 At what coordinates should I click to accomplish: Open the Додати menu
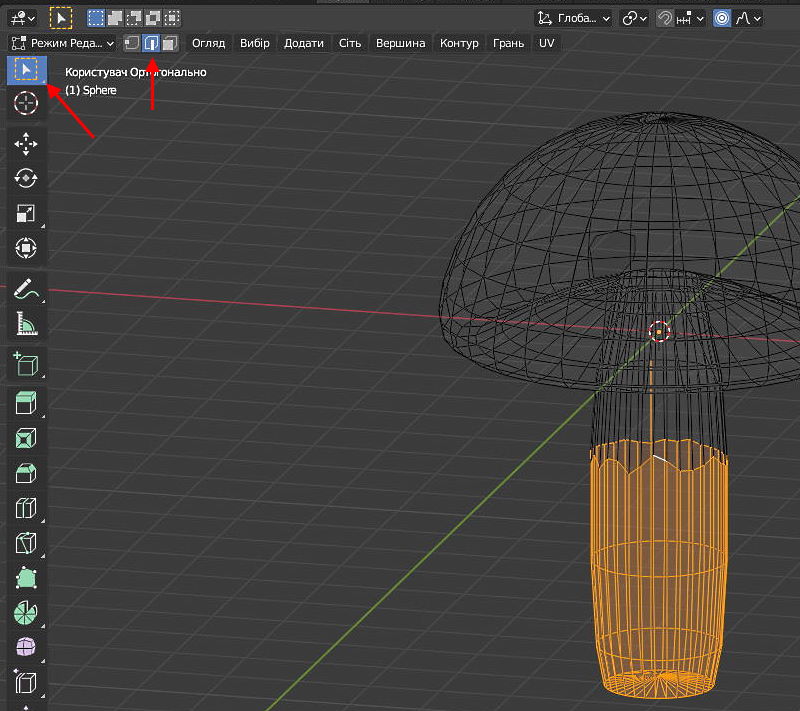coord(304,43)
